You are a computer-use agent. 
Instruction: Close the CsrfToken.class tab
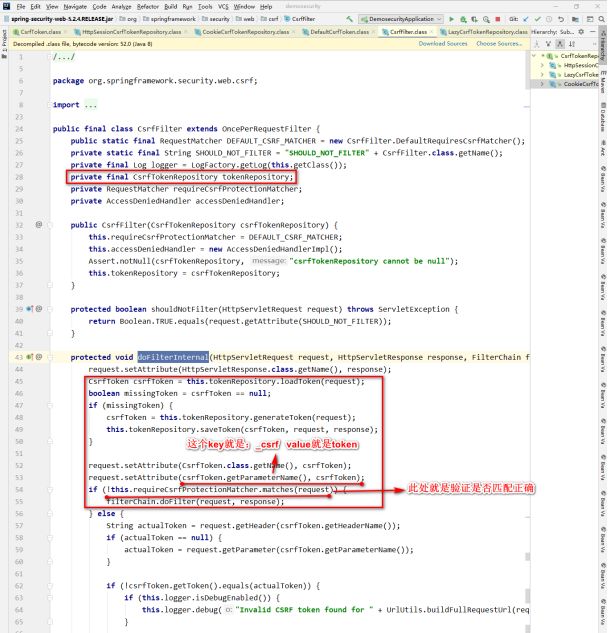[65, 31]
